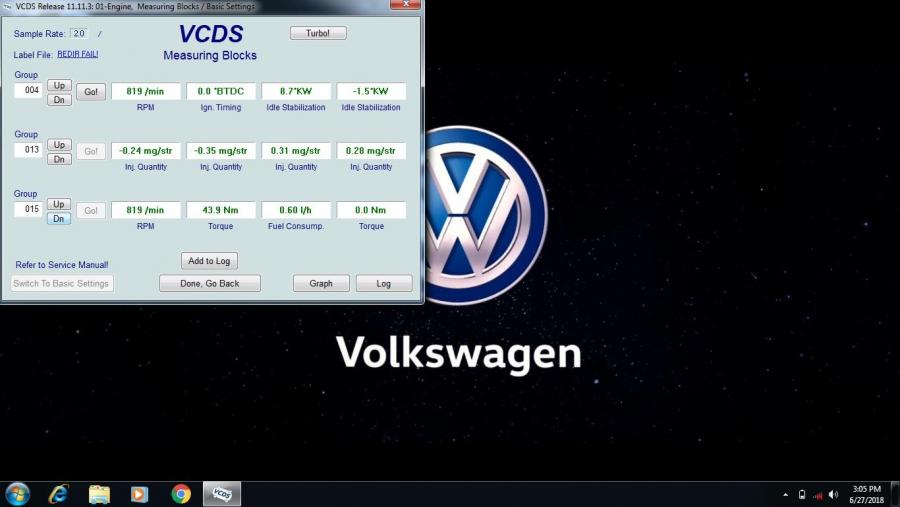The width and height of the screenshot is (900, 507).
Task: Open Internet Explorer from the taskbar
Action: tap(58, 494)
